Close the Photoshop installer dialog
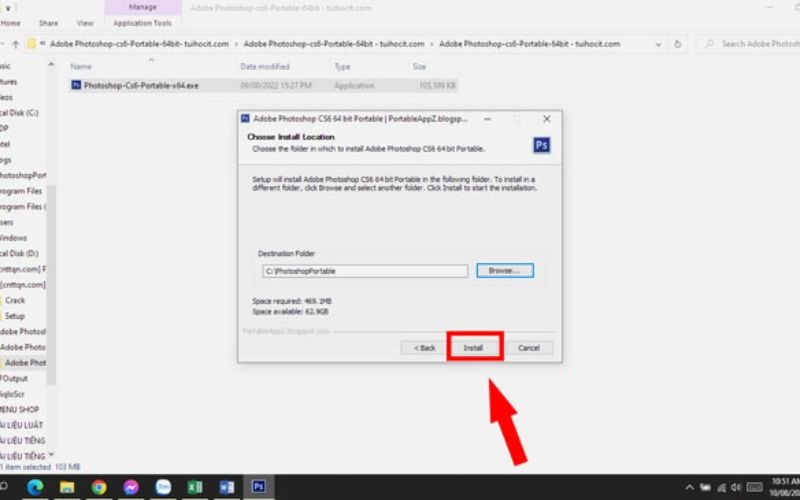The height and width of the screenshot is (500, 800). pyautogui.click(x=546, y=119)
